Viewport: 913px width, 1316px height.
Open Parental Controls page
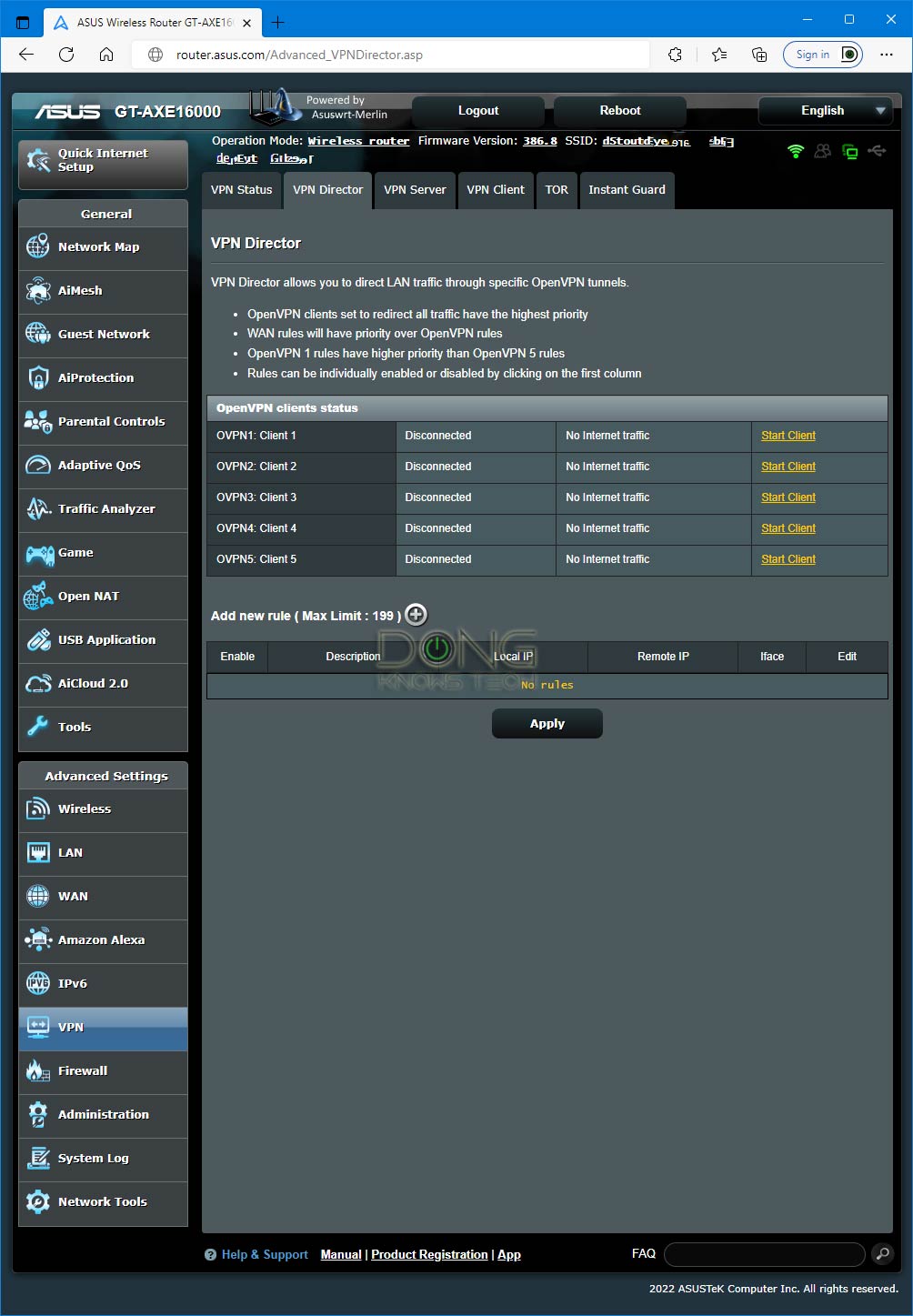click(x=103, y=422)
